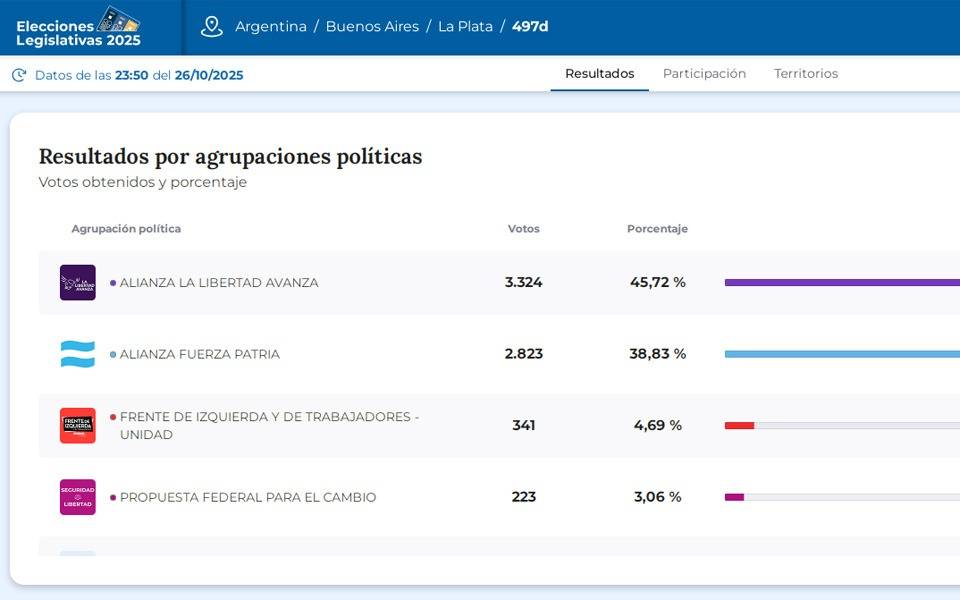Click the Votos column header
The width and height of the screenshot is (960, 600).
(x=523, y=229)
